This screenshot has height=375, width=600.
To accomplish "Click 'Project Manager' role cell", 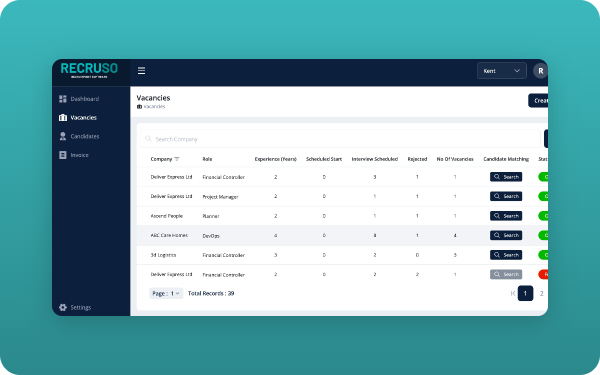I will tap(220, 197).
